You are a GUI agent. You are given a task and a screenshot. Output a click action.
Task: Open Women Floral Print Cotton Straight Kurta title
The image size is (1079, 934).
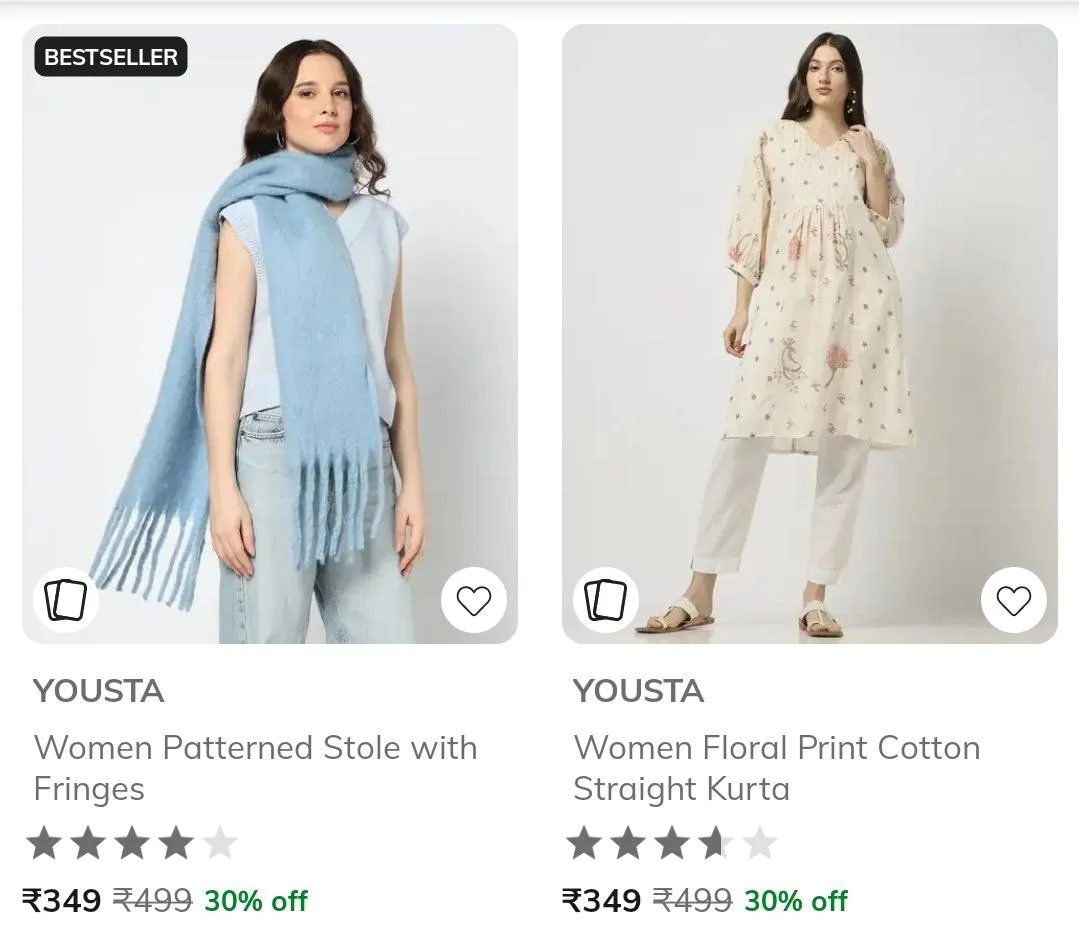(x=777, y=768)
